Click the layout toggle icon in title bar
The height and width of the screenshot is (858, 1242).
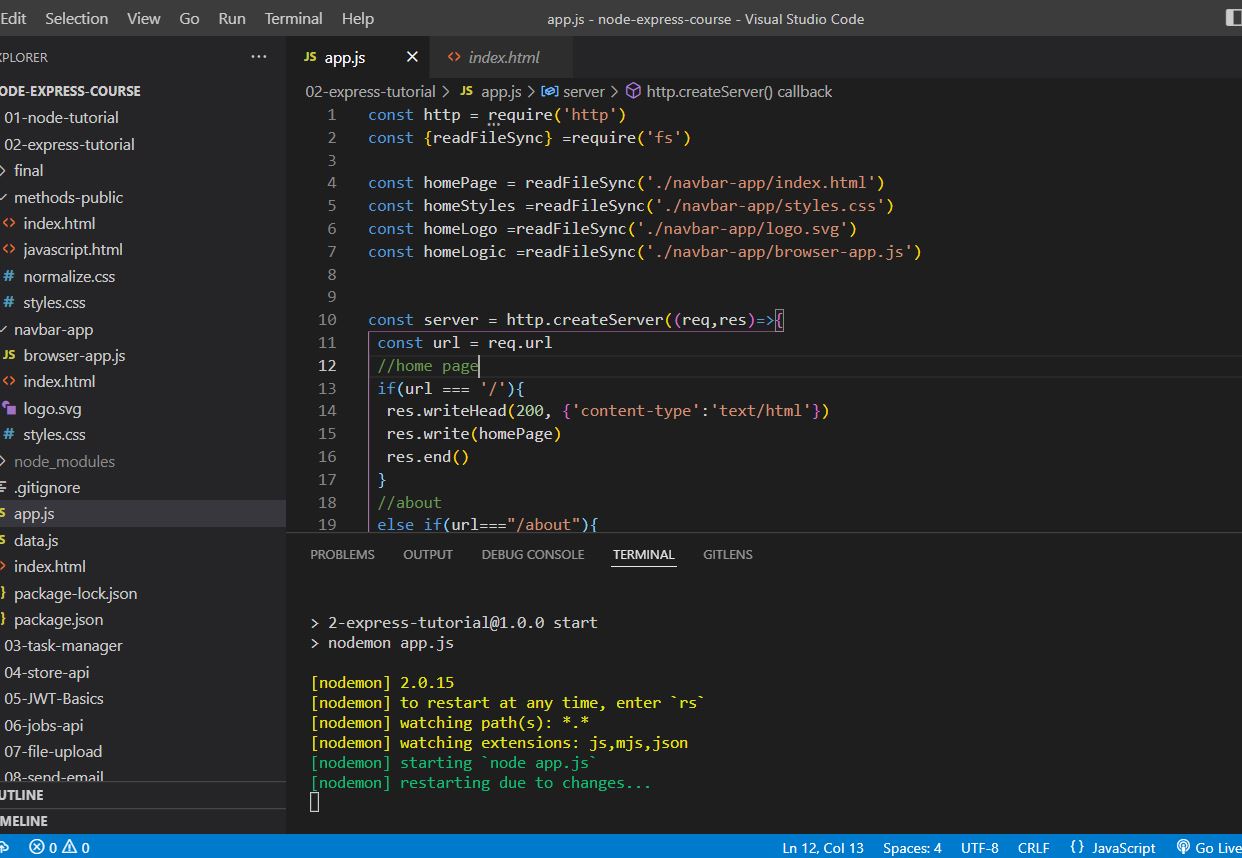pyautogui.click(x=1232, y=17)
